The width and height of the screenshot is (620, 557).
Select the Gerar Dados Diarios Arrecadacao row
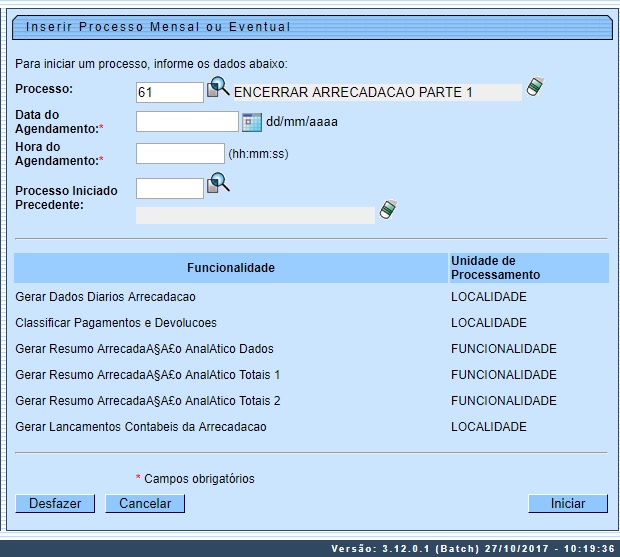point(106,297)
